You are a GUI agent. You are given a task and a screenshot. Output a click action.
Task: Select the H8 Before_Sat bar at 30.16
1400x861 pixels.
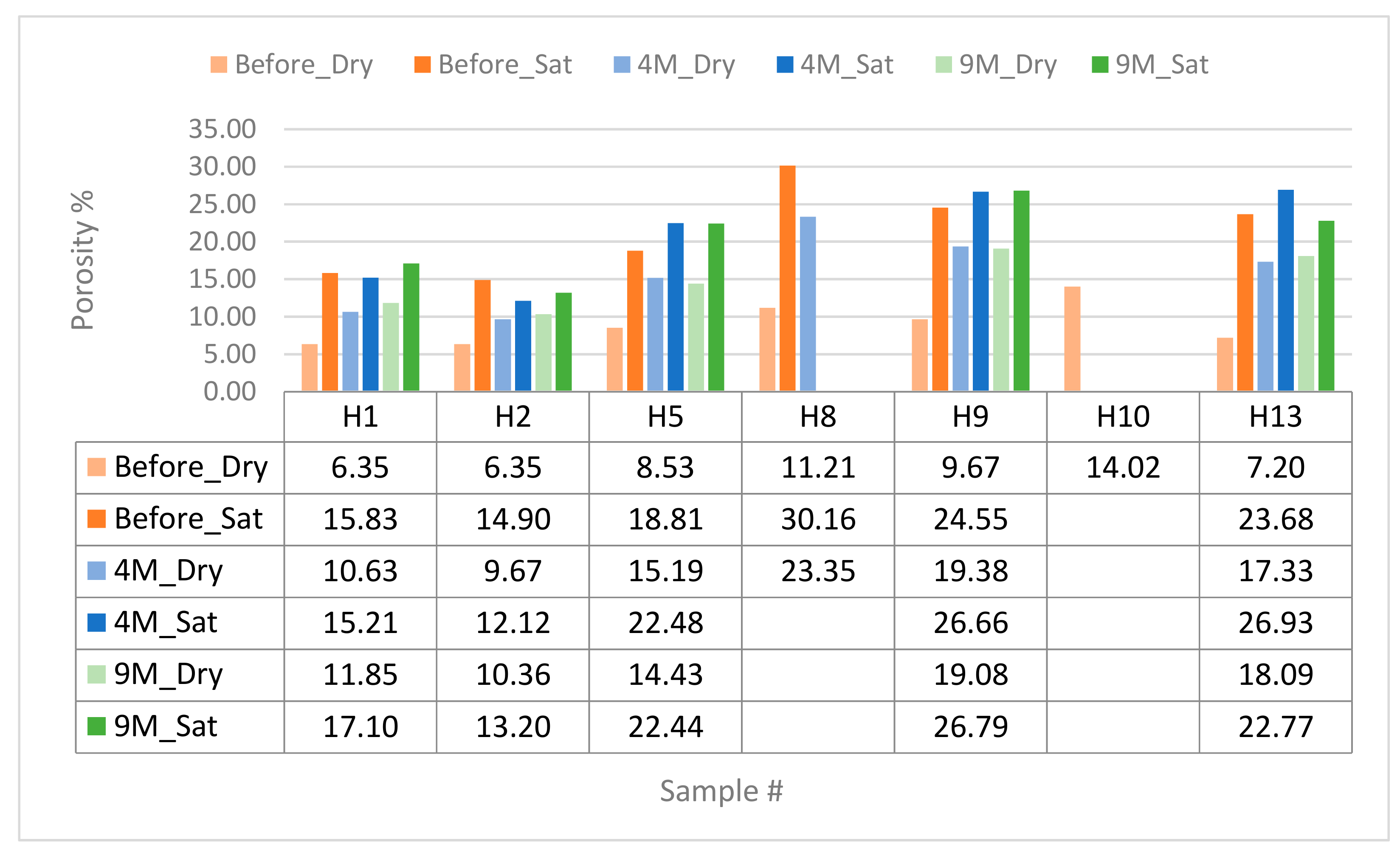[x=787, y=278]
